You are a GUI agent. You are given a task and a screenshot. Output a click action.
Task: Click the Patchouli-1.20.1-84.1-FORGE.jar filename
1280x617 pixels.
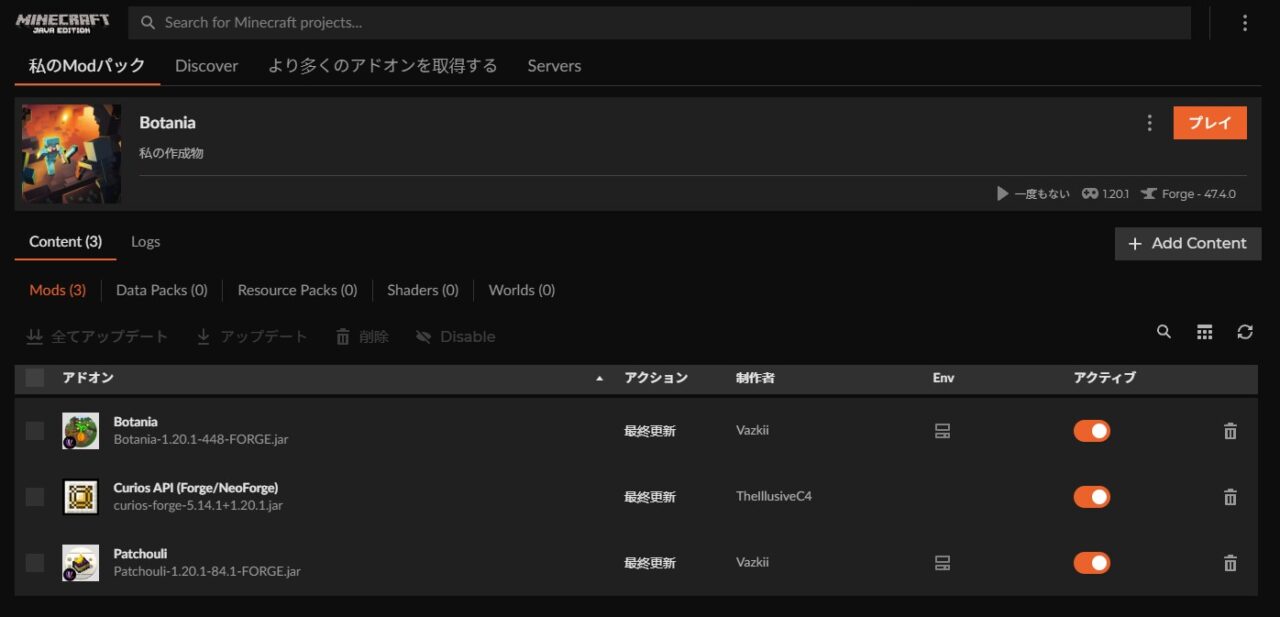pyautogui.click(x=207, y=572)
